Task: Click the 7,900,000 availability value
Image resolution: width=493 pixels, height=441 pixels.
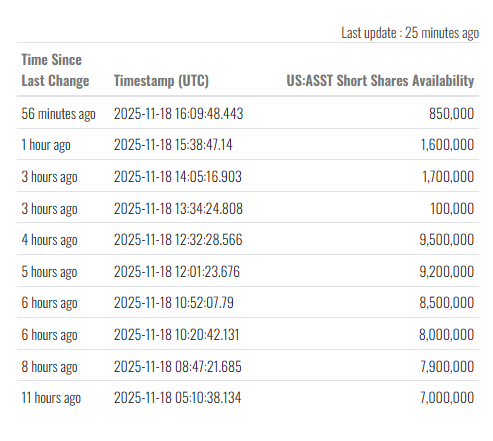Action: (x=447, y=367)
